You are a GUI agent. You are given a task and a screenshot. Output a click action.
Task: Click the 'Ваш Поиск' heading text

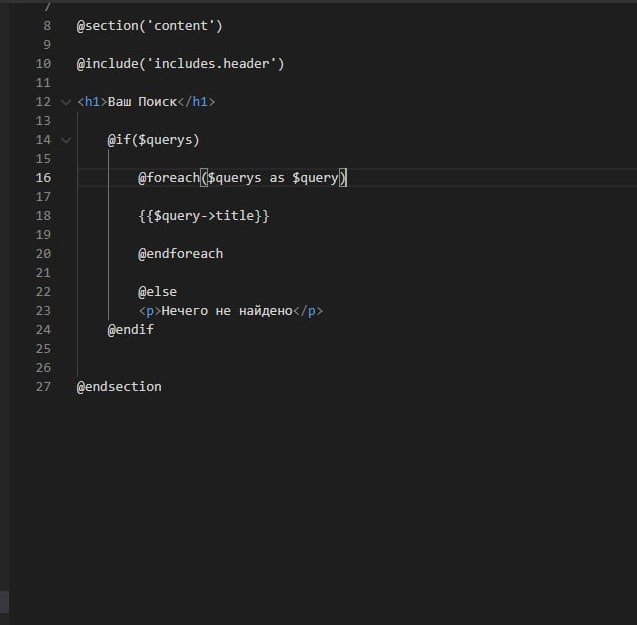142,102
